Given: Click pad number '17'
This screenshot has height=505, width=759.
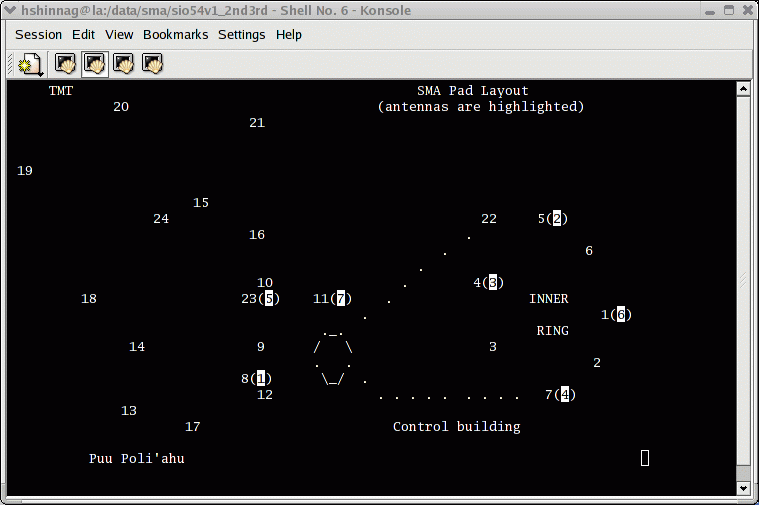Looking at the screenshot, I should coord(193,427).
